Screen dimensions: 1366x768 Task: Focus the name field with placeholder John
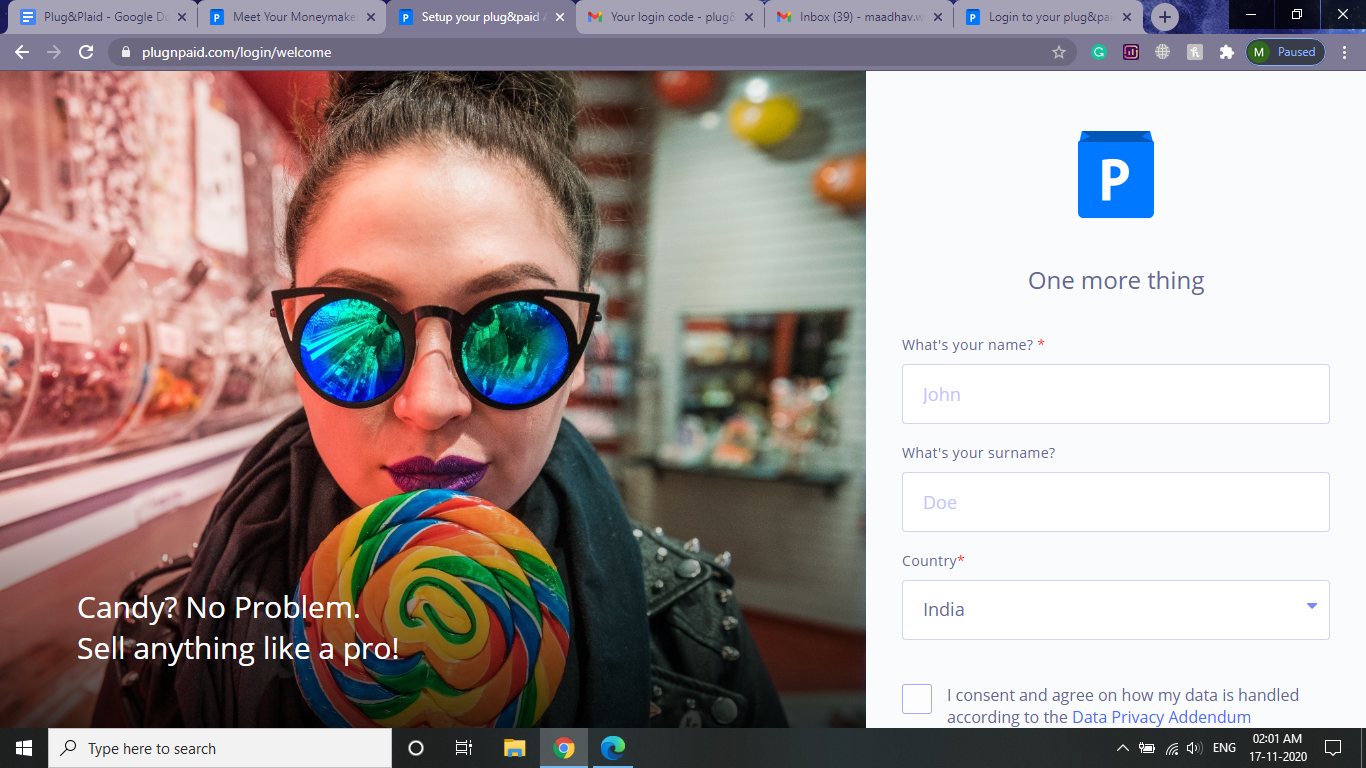click(x=1116, y=394)
